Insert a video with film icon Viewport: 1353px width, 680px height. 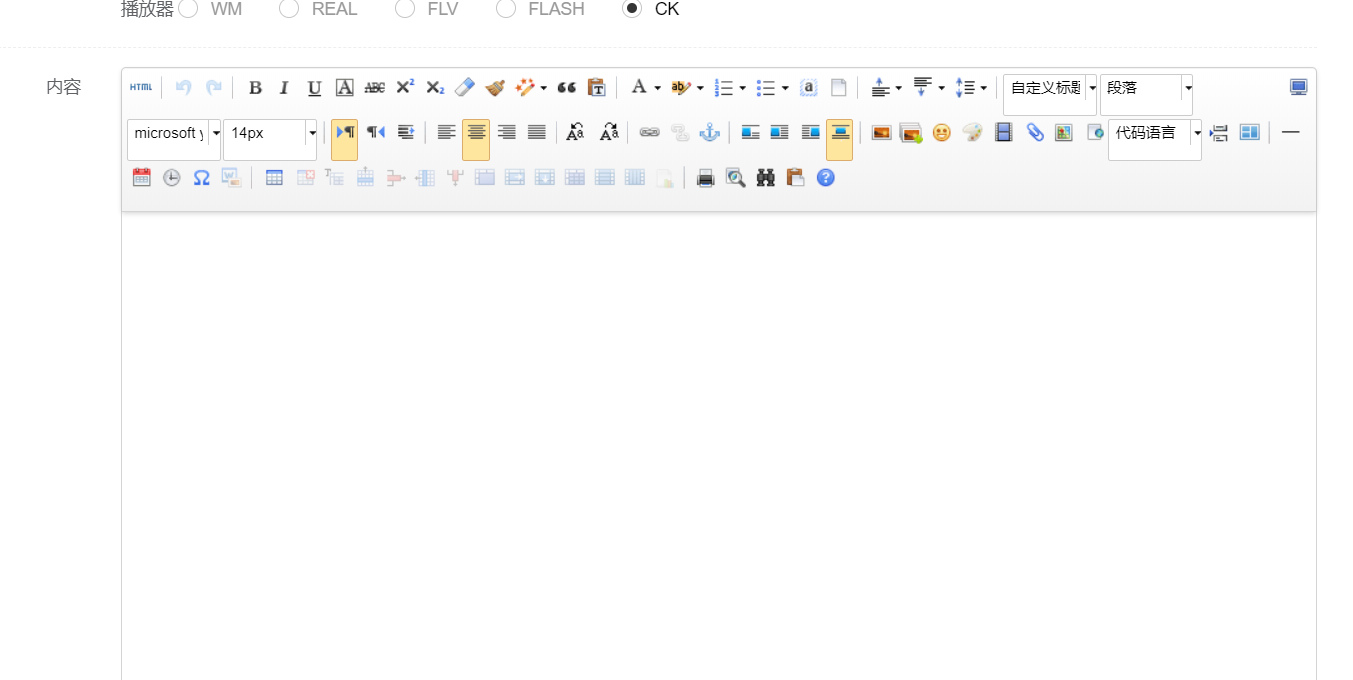[x=1003, y=132]
